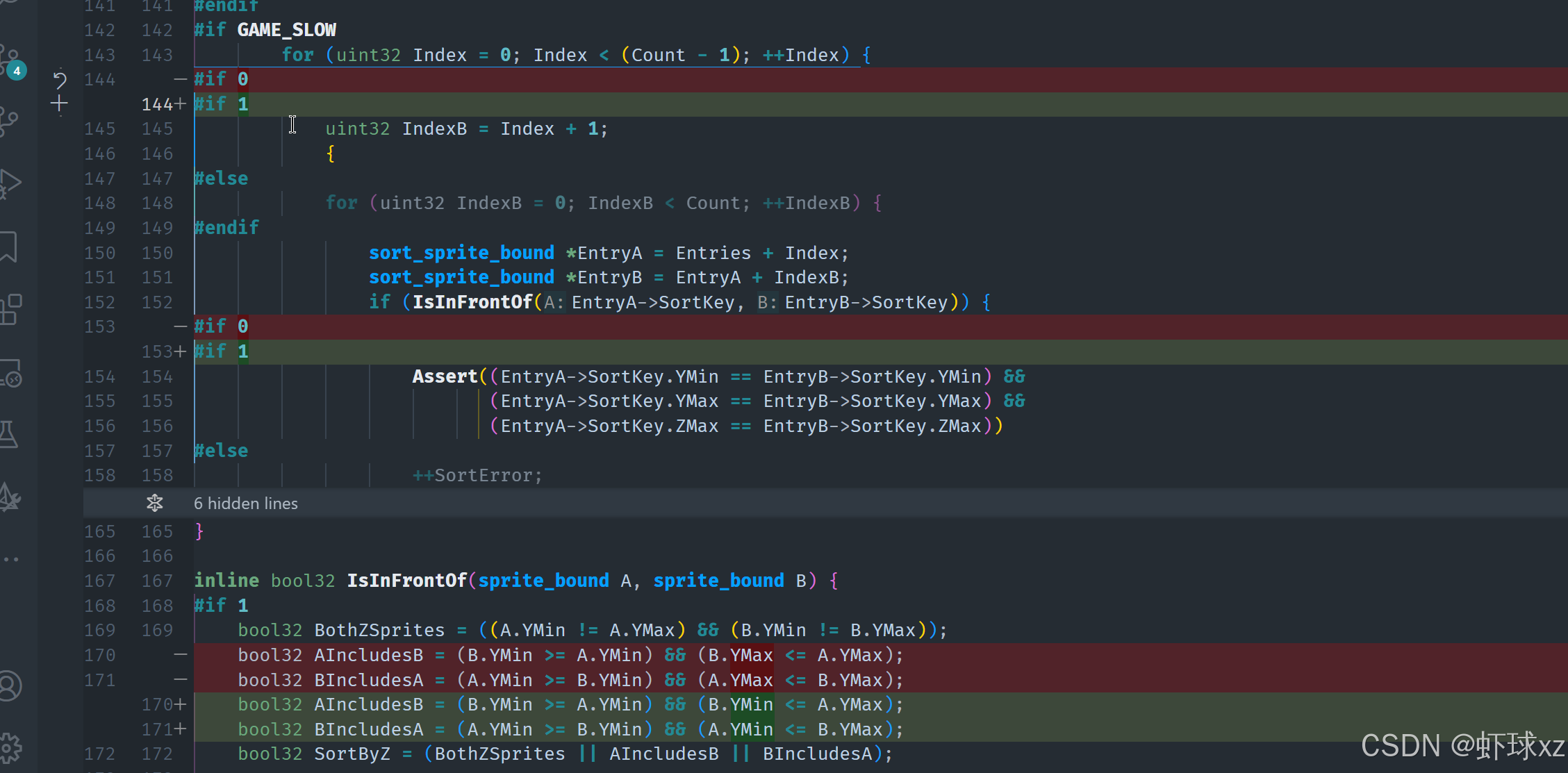Click the GAME_SLOW macro on line 142

pyautogui.click(x=286, y=30)
